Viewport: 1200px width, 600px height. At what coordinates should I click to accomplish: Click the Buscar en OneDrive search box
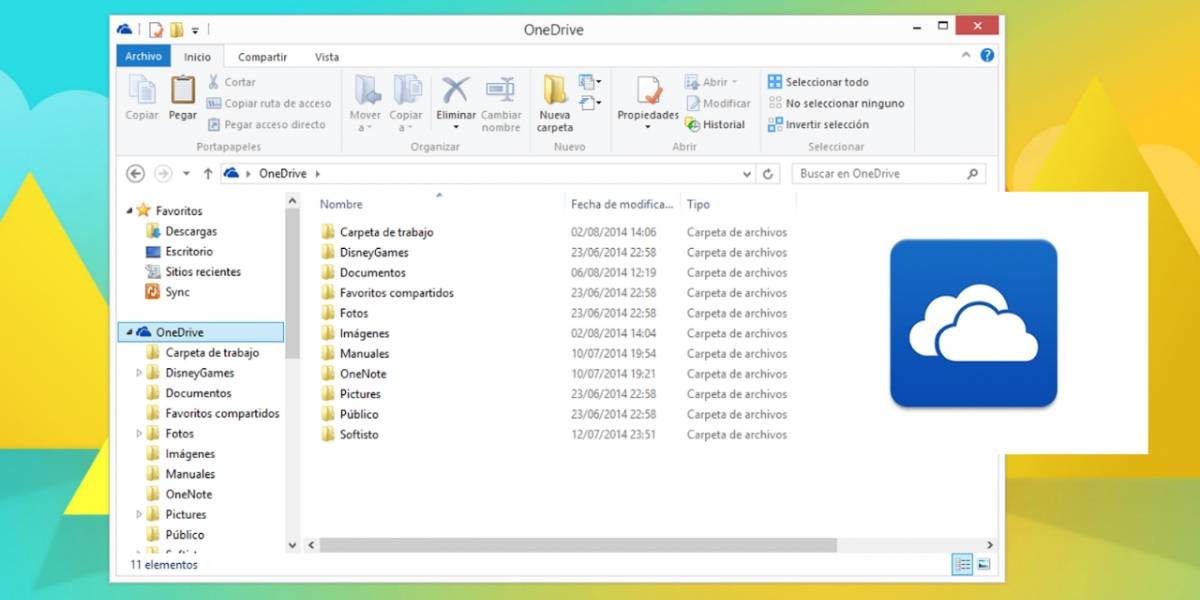pos(890,173)
